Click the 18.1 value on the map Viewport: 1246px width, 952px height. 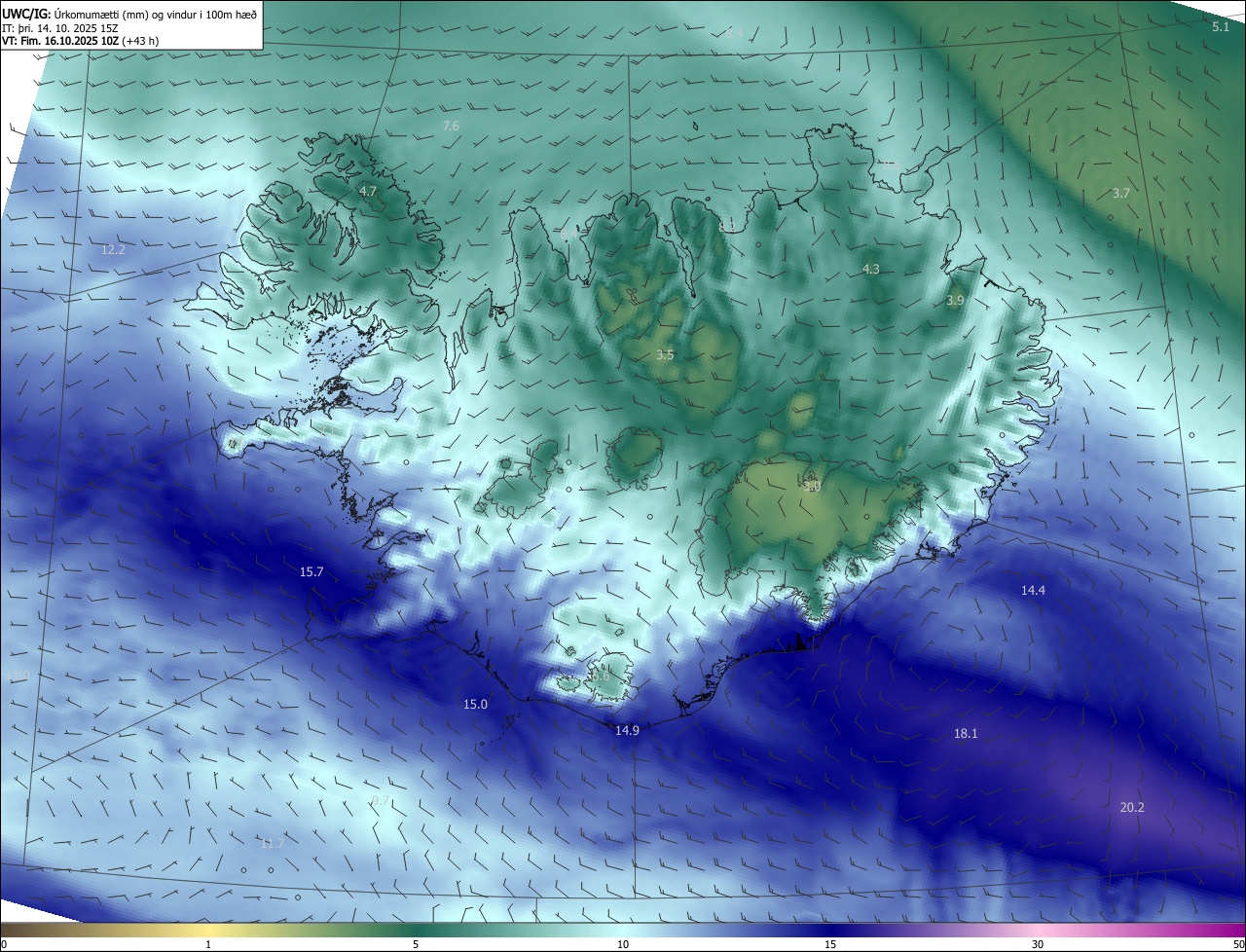click(966, 733)
